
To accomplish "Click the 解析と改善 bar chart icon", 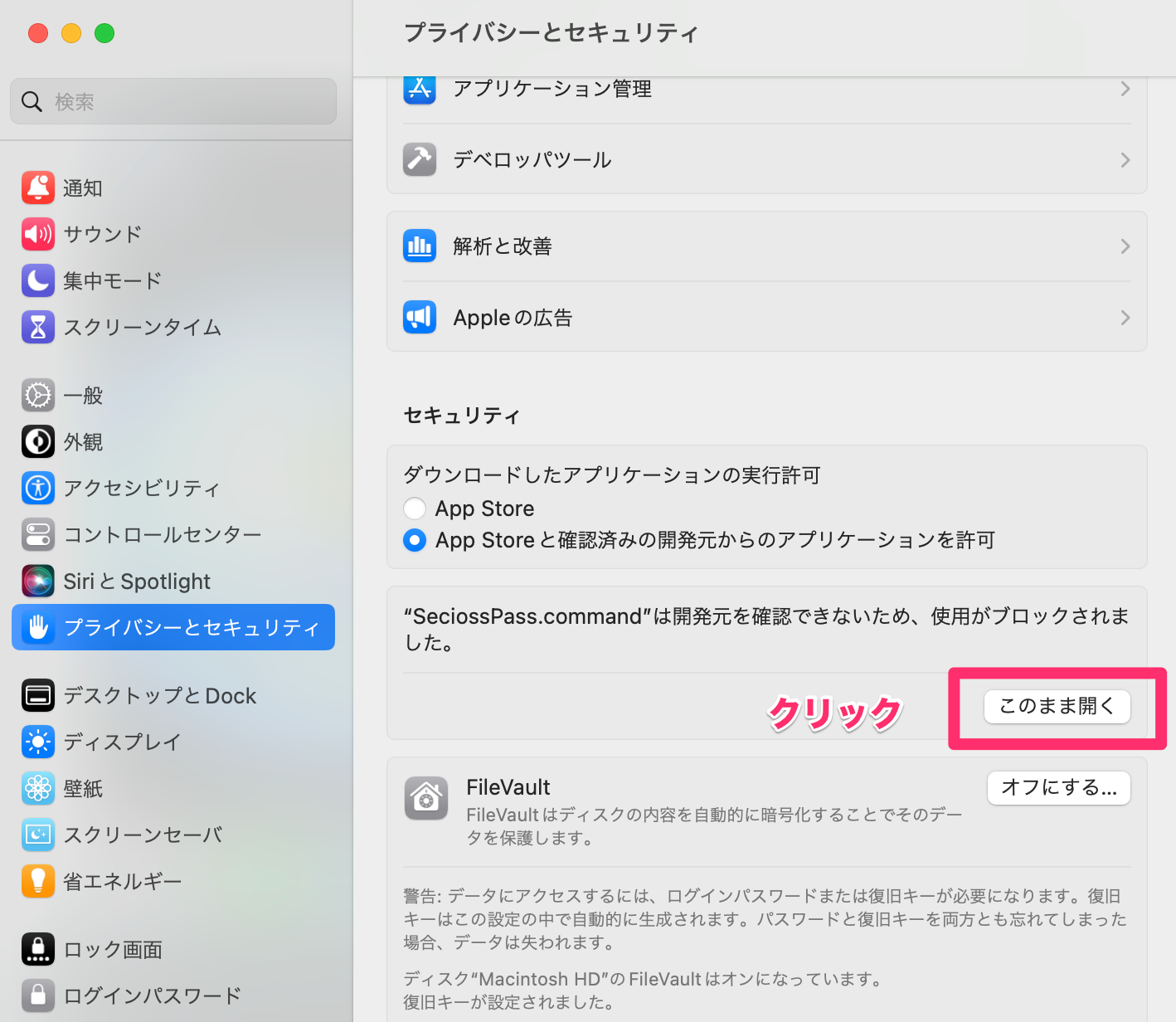I will pyautogui.click(x=420, y=246).
